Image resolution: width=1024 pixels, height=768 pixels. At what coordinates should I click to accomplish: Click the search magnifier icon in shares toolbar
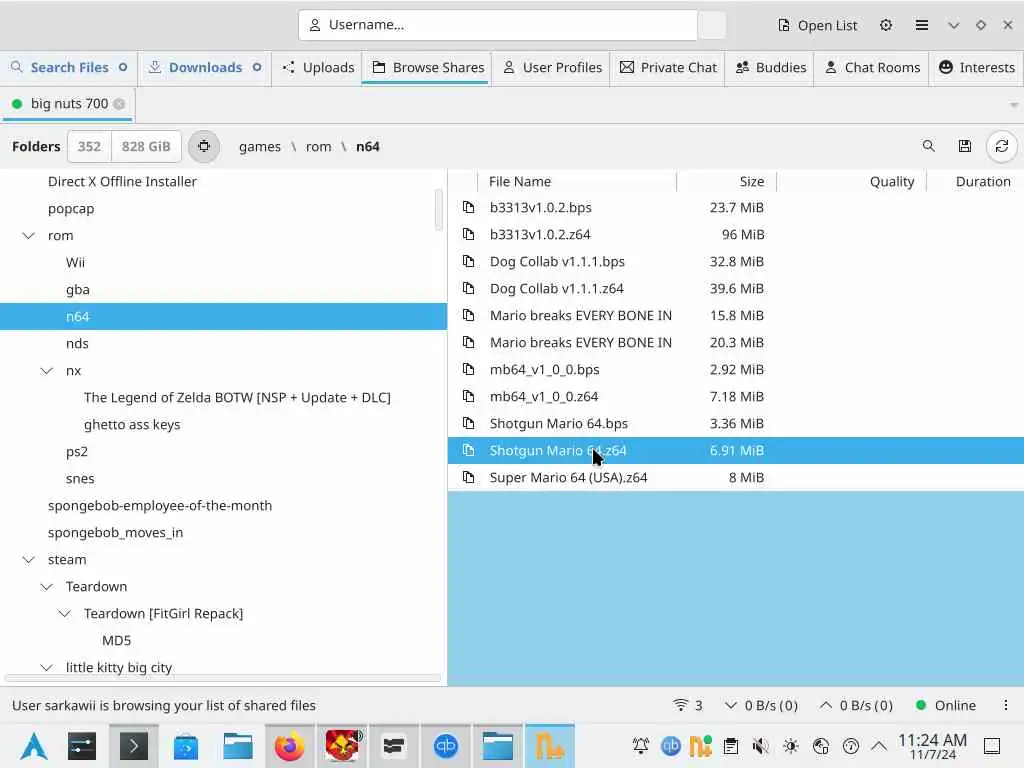928,146
